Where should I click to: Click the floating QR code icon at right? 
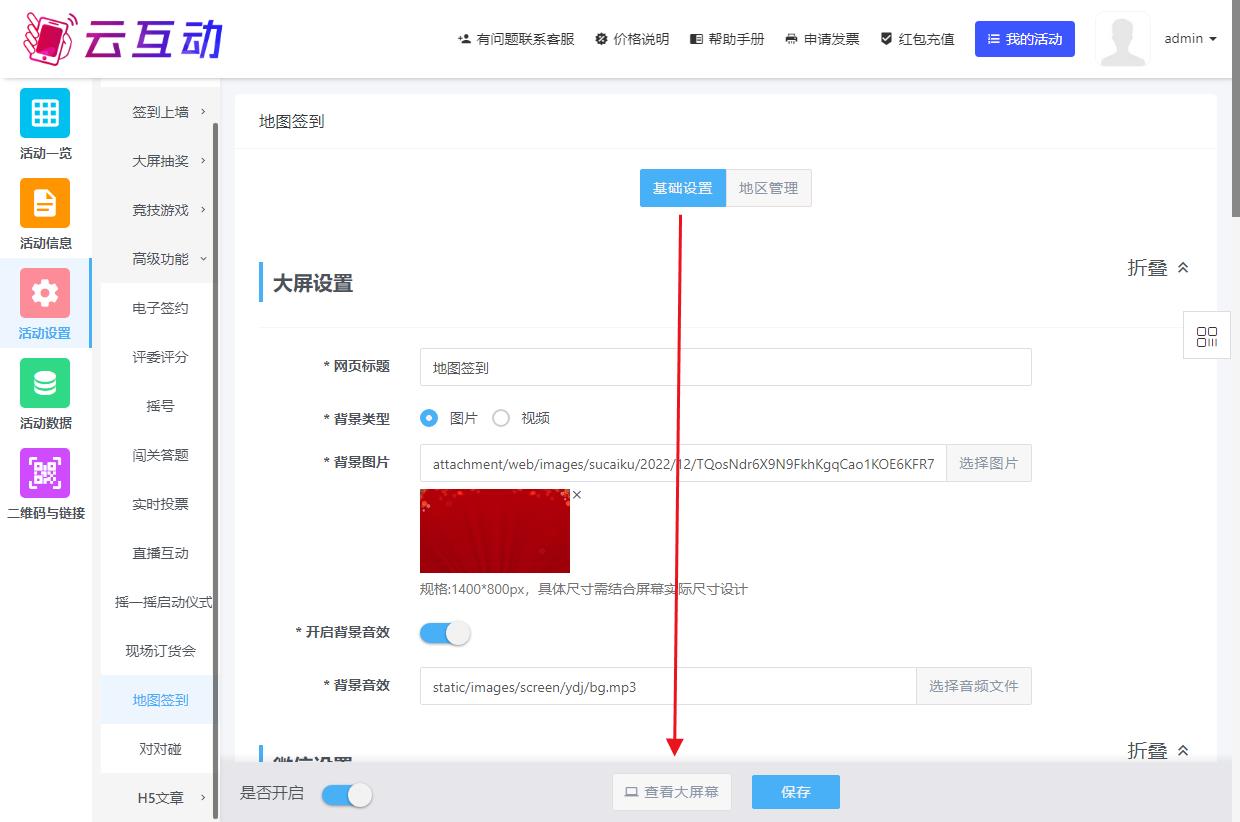(1207, 336)
